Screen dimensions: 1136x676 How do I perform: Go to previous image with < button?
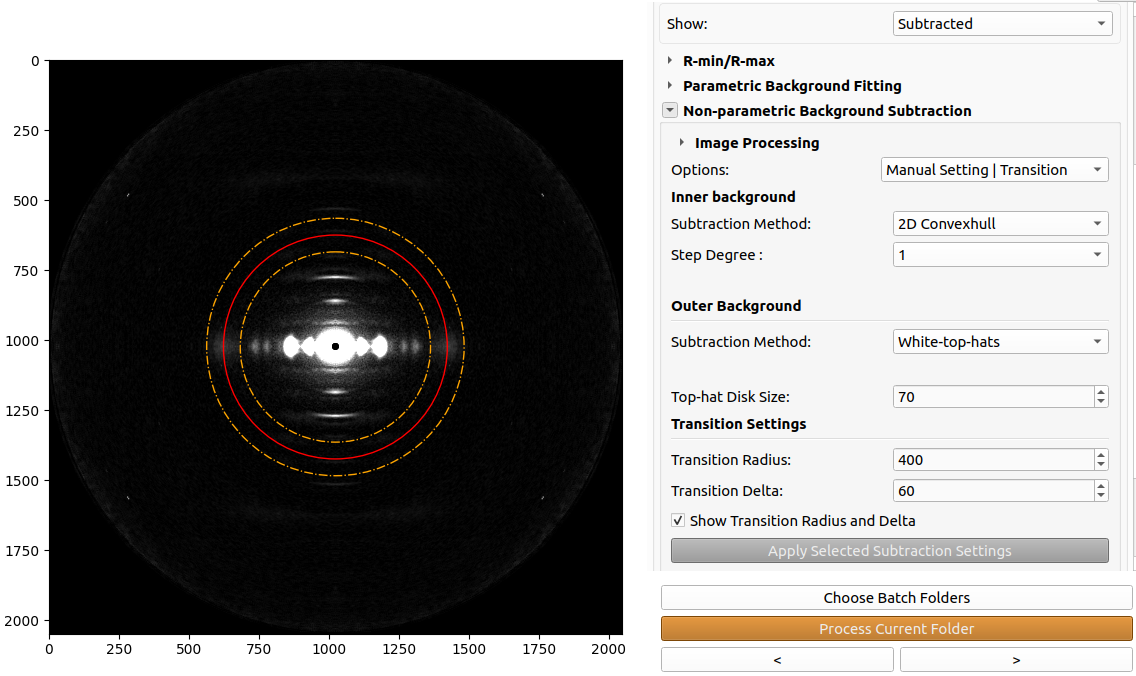pyautogui.click(x=777, y=660)
